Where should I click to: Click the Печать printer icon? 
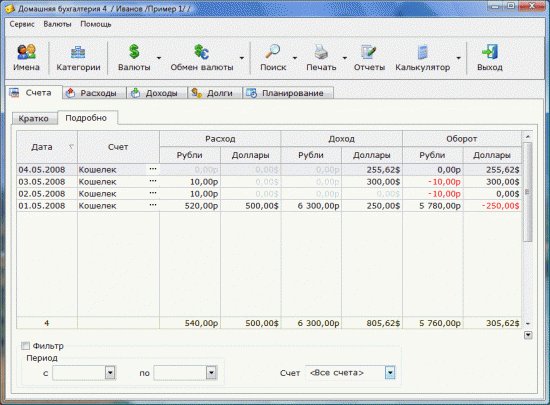tap(321, 52)
